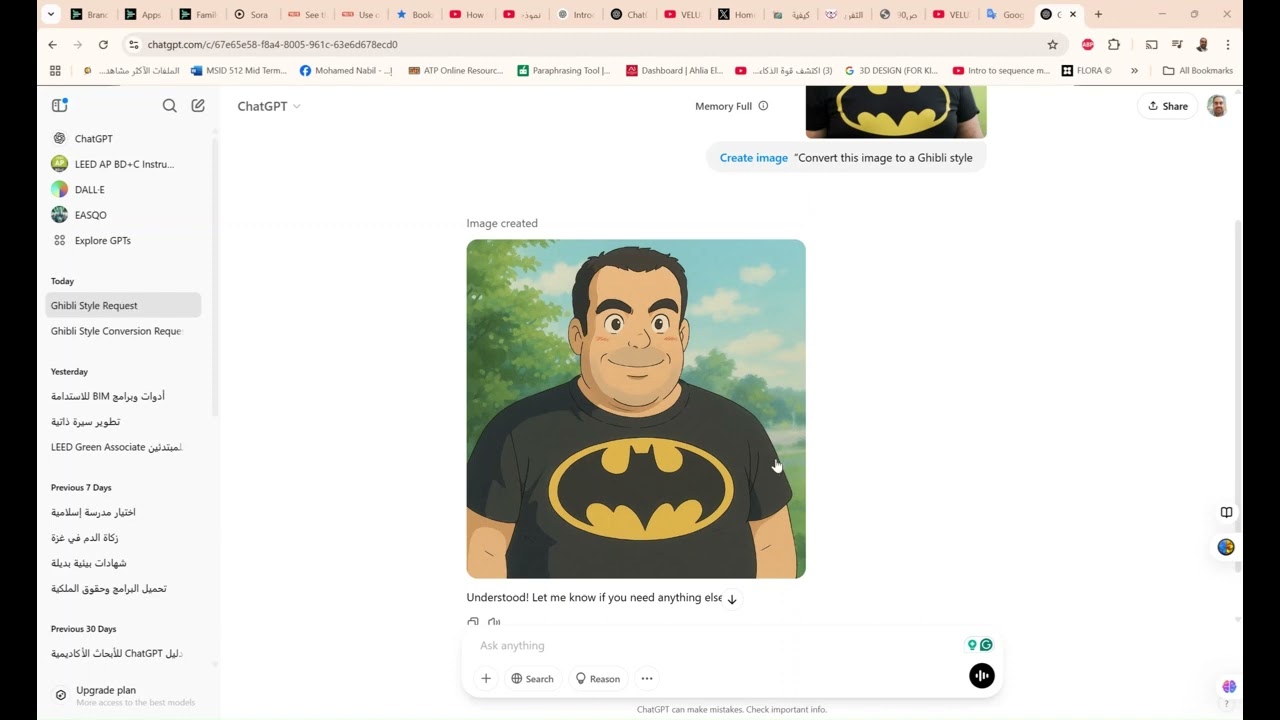The image size is (1280, 720).
Task: Start voice mode with the black waveform button
Action: [982, 676]
